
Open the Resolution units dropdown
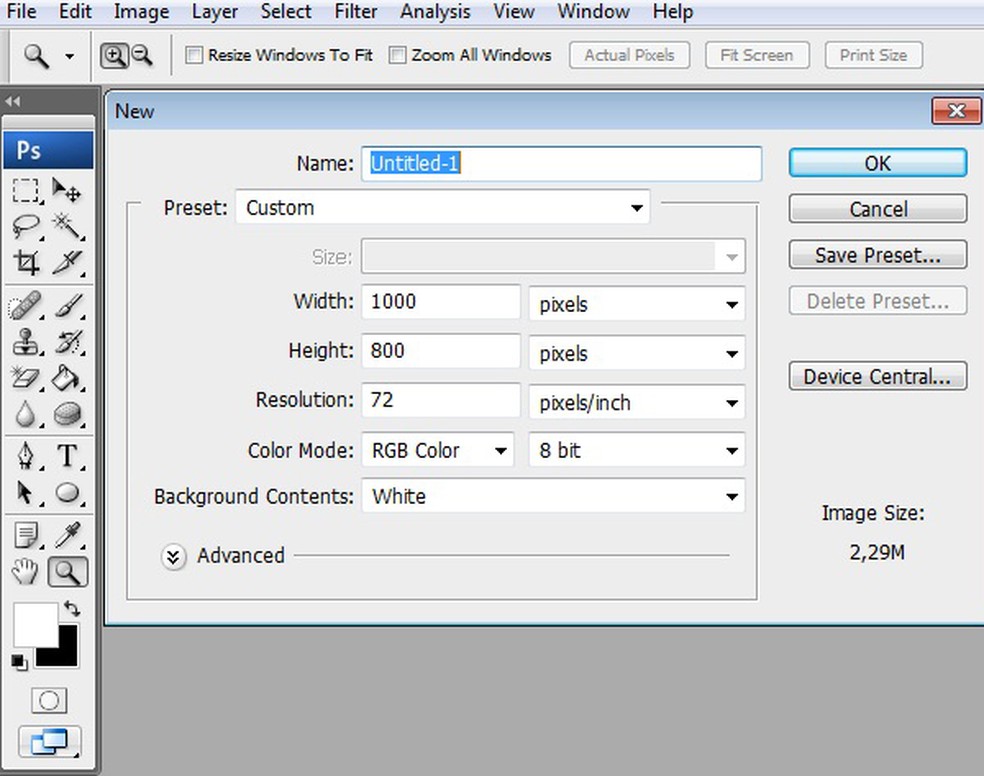637,402
